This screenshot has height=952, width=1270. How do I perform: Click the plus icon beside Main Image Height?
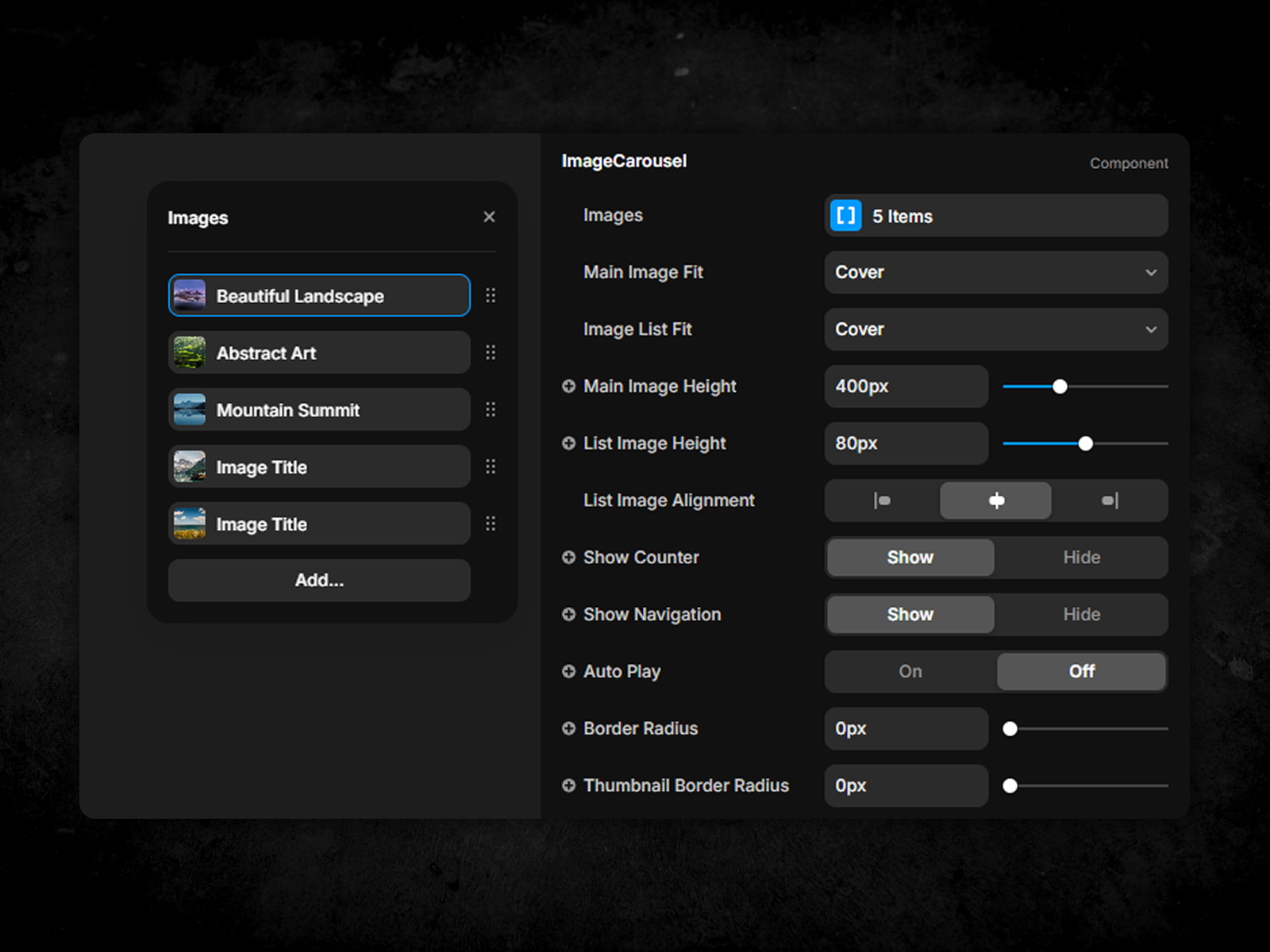(568, 386)
